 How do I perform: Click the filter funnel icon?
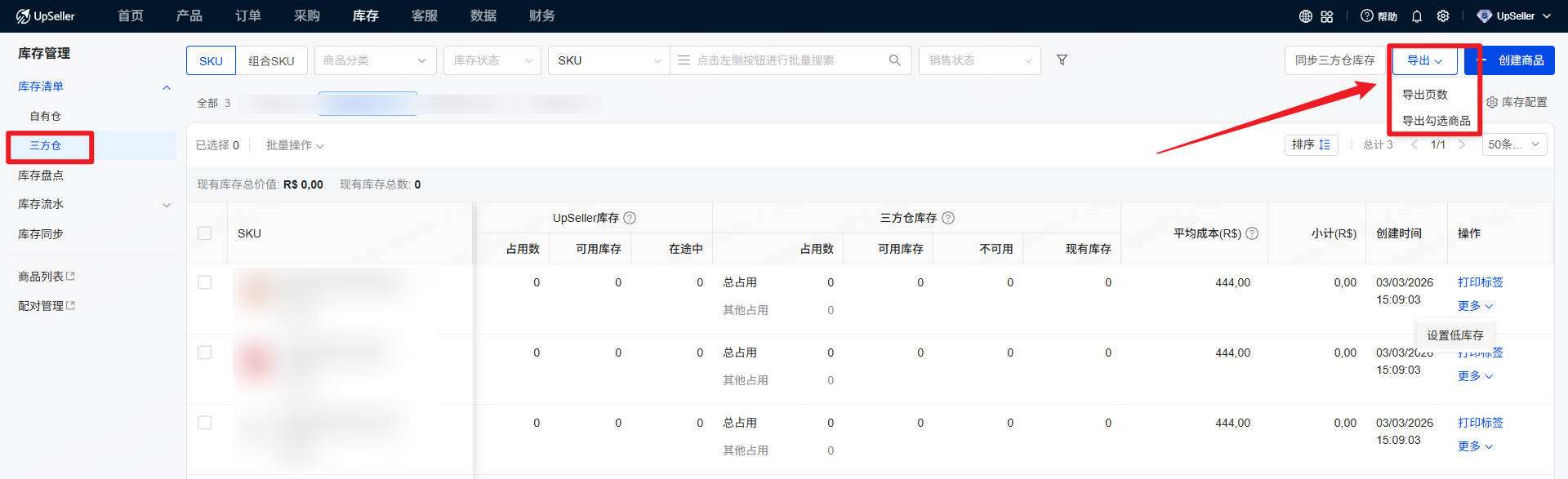click(x=1062, y=60)
